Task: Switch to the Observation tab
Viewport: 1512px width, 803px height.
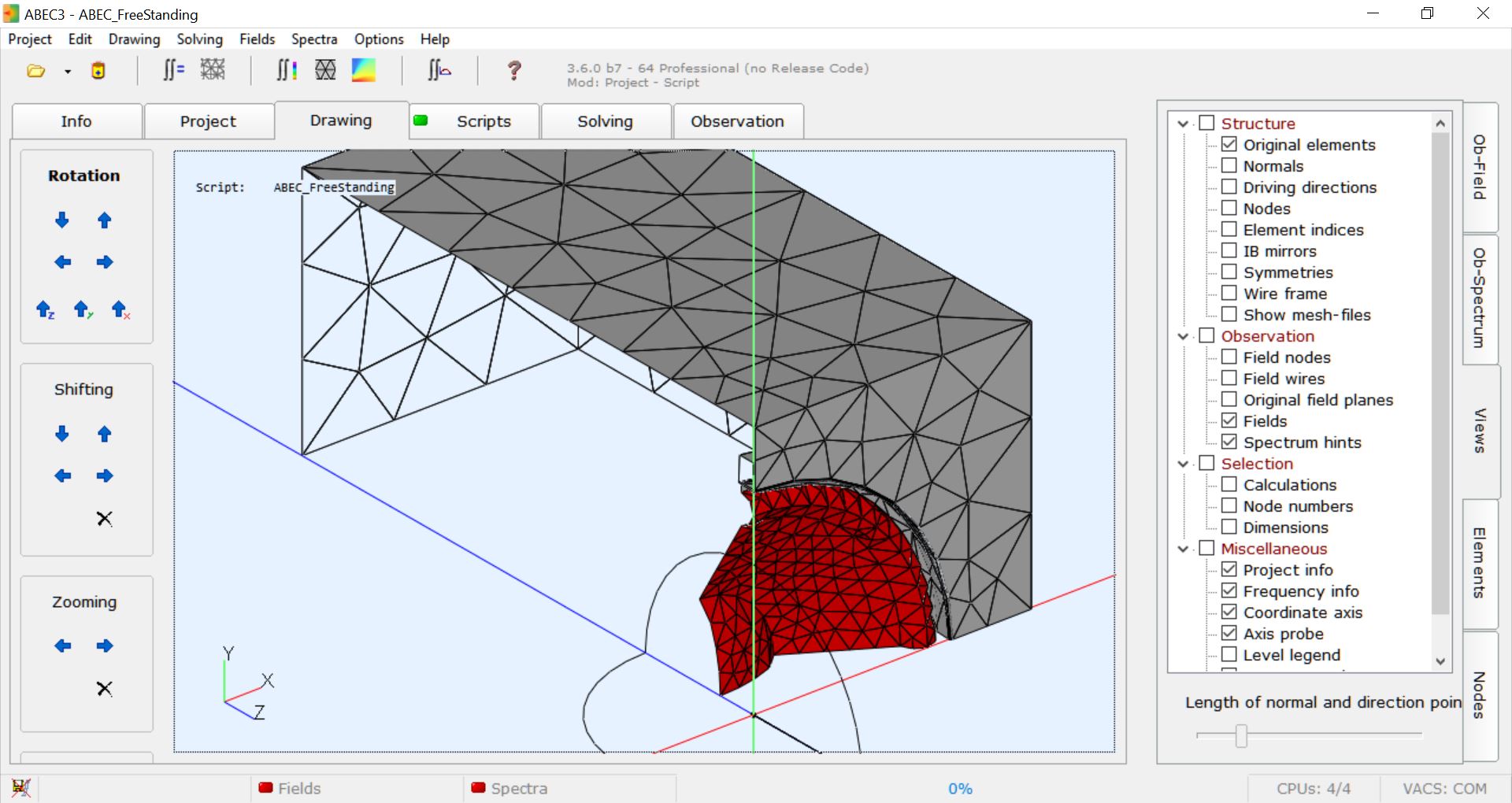Action: coord(738,121)
